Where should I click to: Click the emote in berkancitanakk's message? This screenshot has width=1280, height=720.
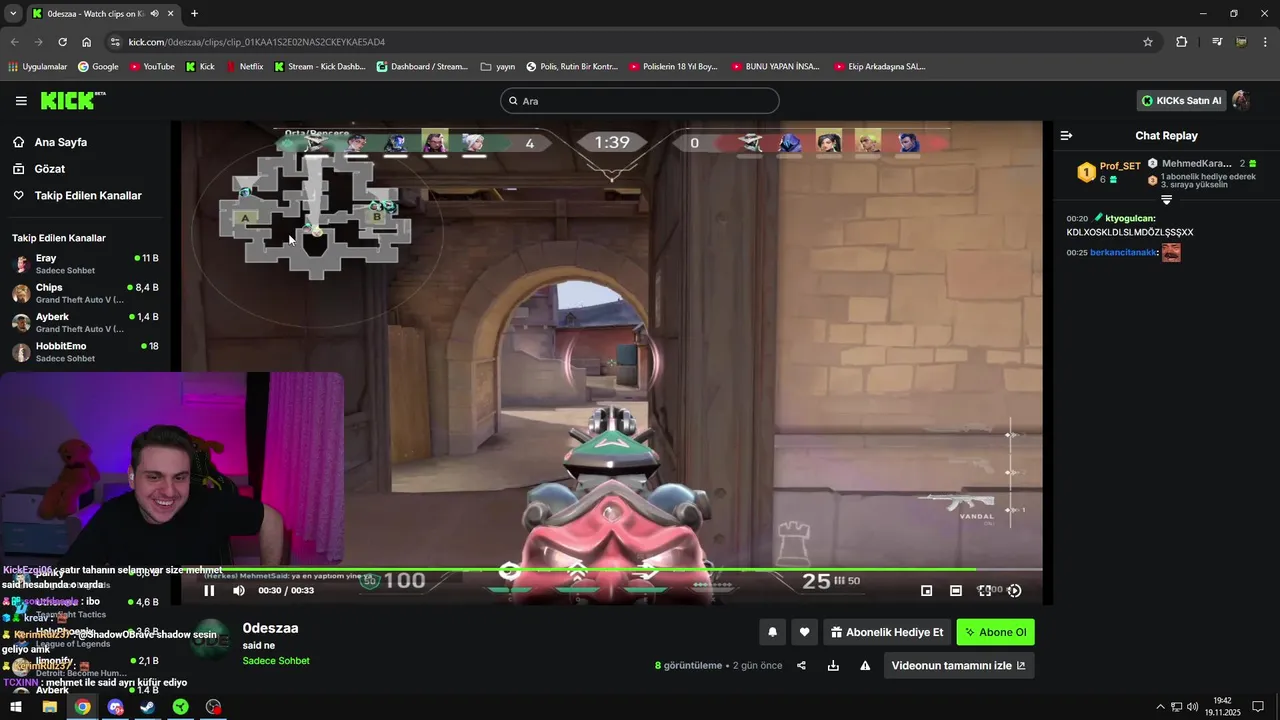(1171, 253)
